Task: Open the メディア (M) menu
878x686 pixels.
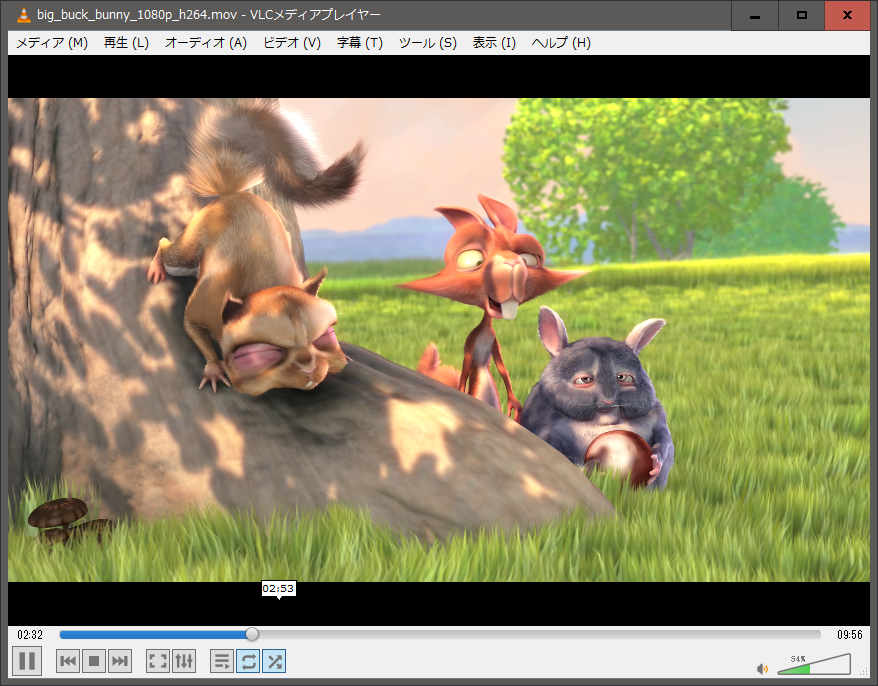Action: pyautogui.click(x=52, y=43)
